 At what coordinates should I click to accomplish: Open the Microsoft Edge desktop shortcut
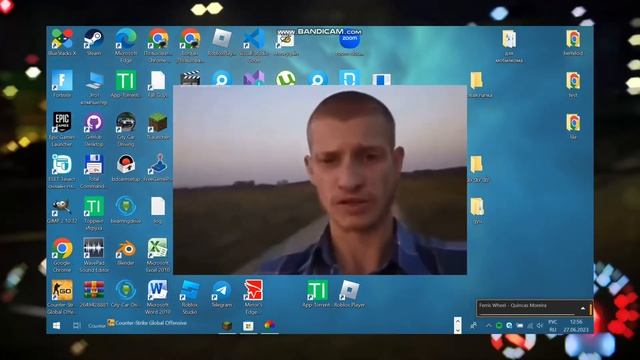[x=126, y=45]
